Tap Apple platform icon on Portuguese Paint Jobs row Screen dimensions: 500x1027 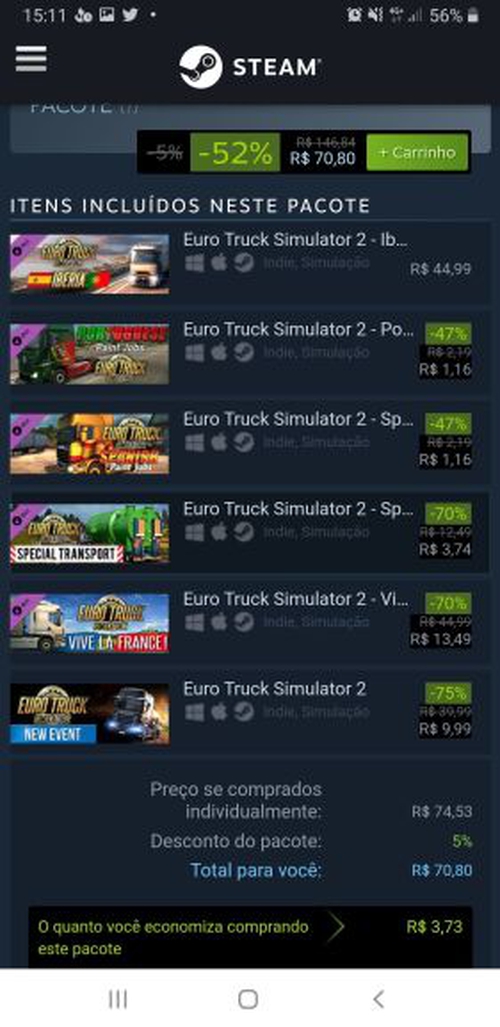click(x=220, y=352)
